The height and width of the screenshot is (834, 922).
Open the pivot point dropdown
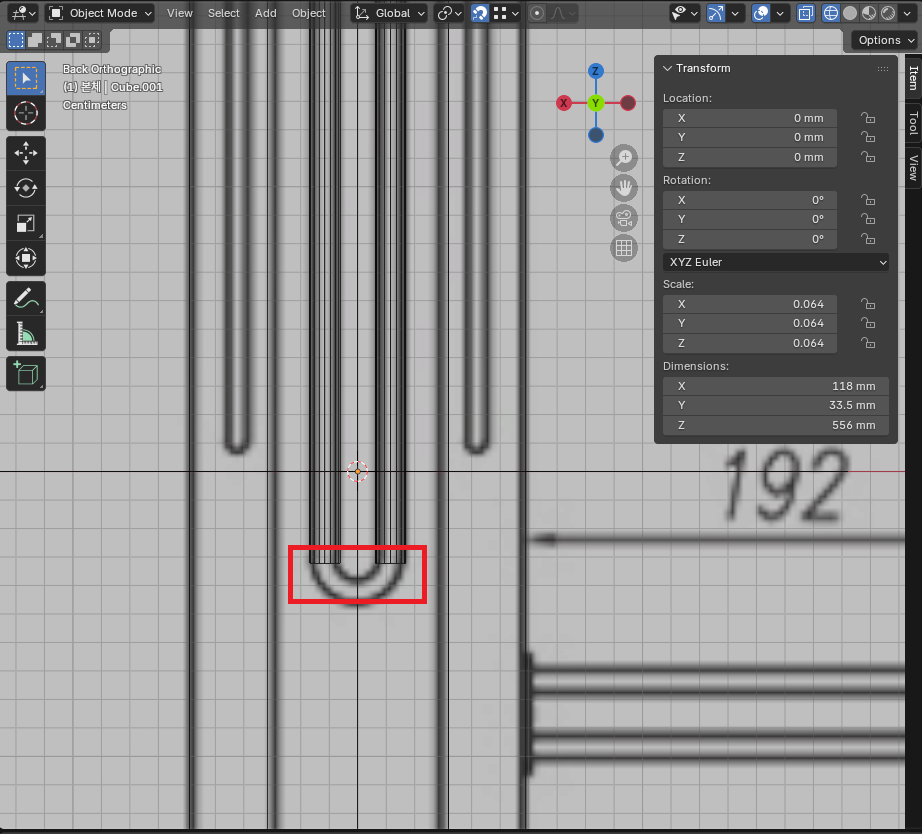[449, 13]
